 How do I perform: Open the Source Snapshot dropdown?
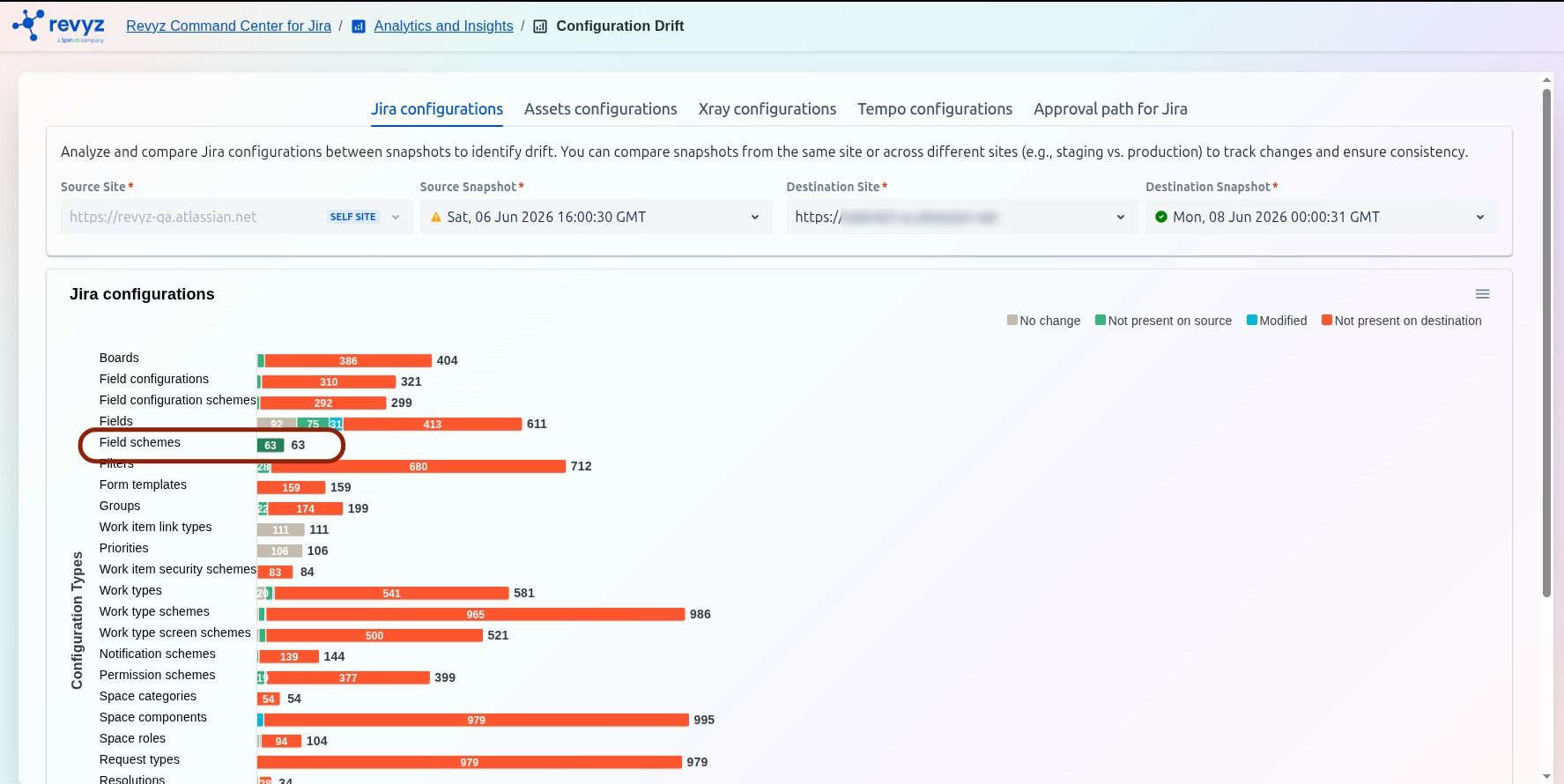coord(596,217)
